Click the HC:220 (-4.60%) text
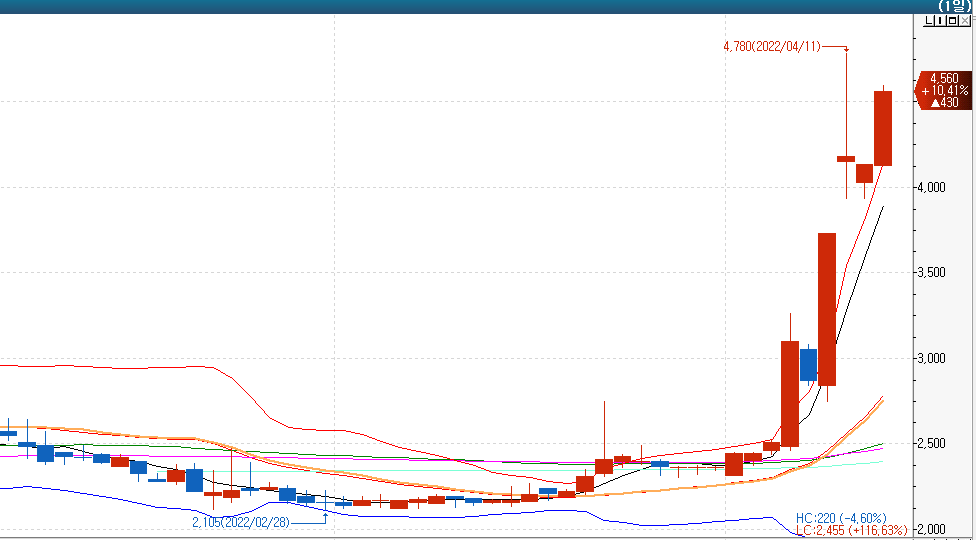 [x=841, y=518]
